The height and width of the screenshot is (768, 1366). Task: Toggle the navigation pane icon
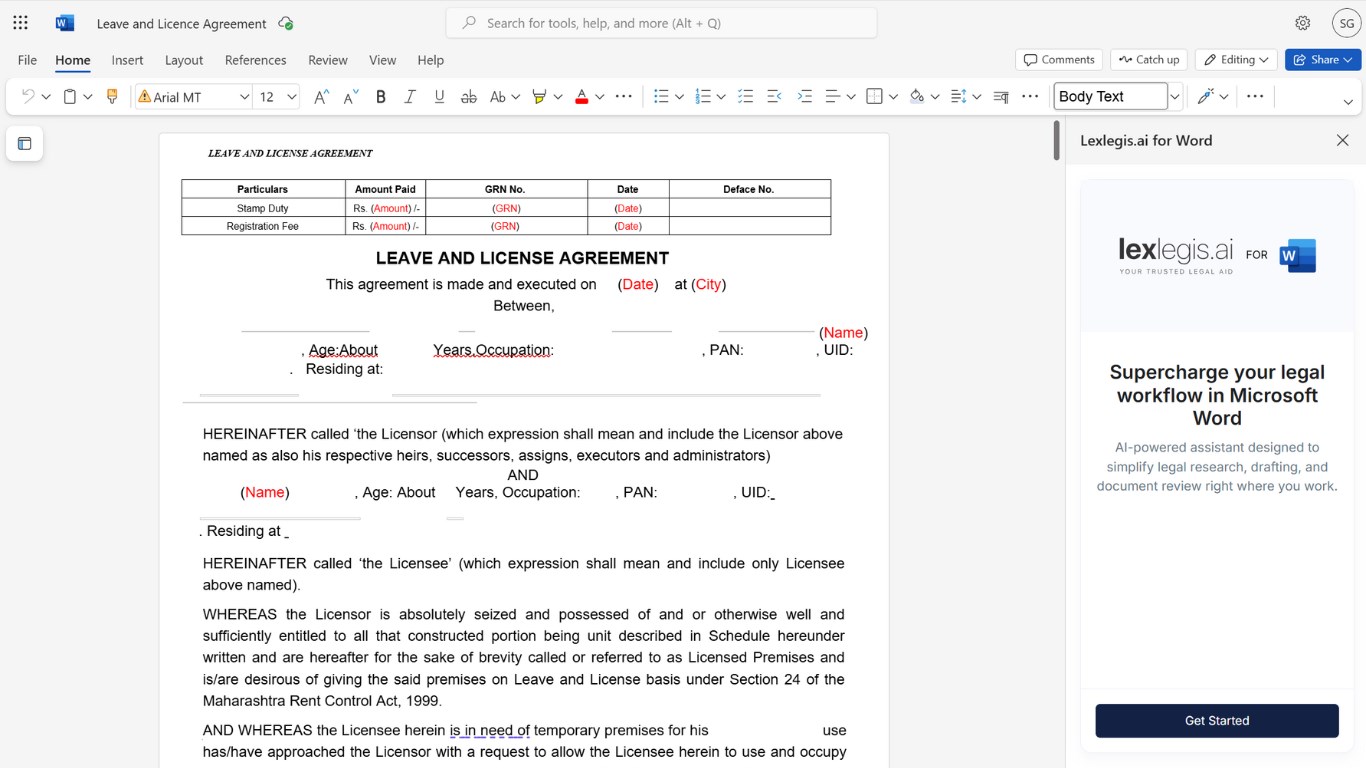[24, 143]
